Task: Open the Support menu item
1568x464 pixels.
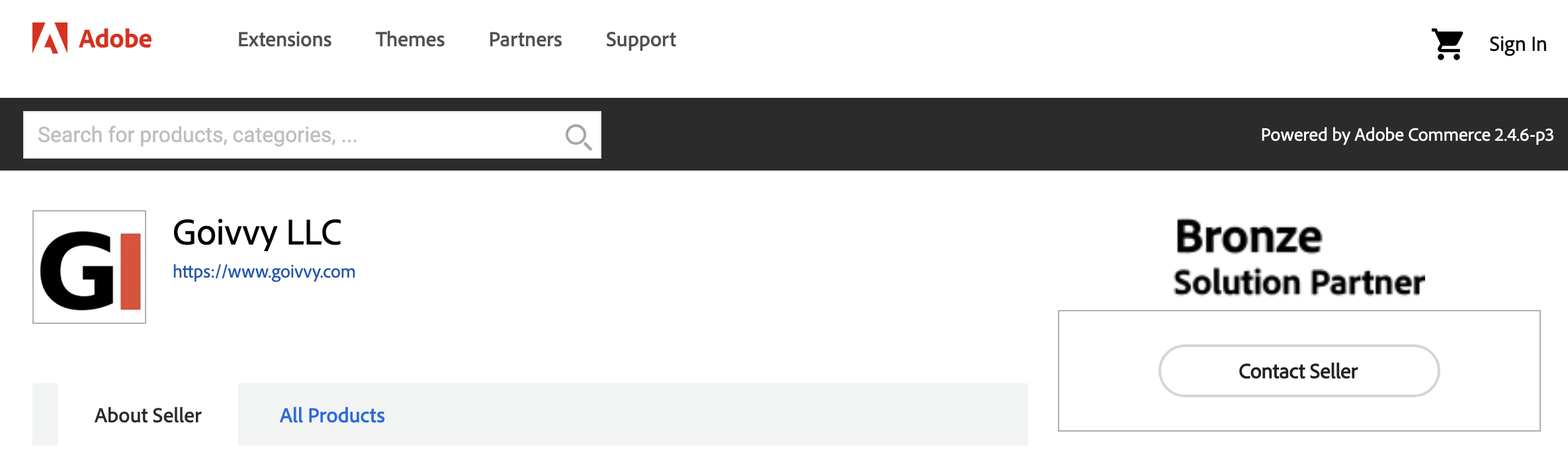Action: click(x=641, y=40)
